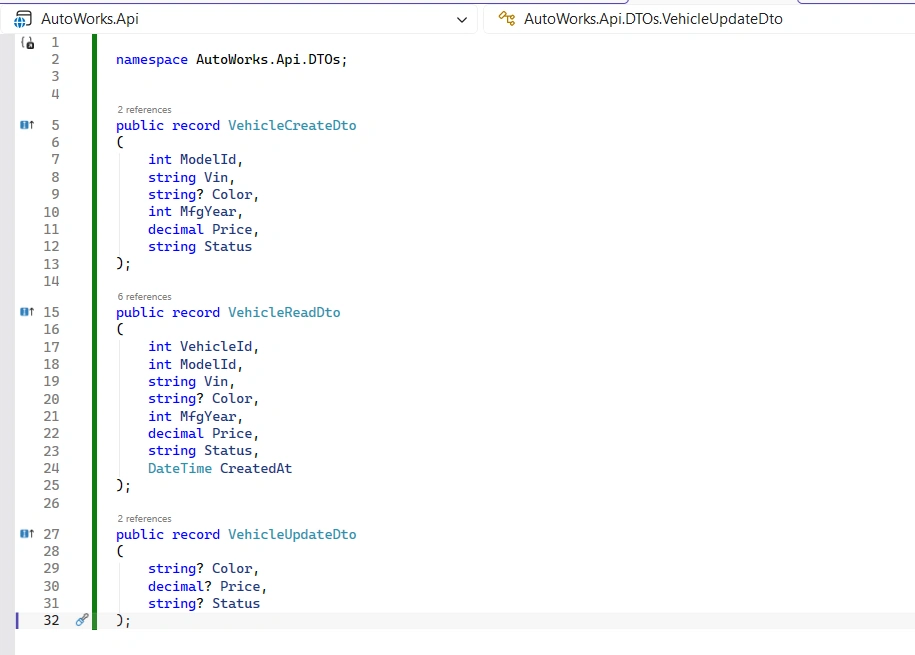Click the DateTime type on line 24

pos(180,468)
